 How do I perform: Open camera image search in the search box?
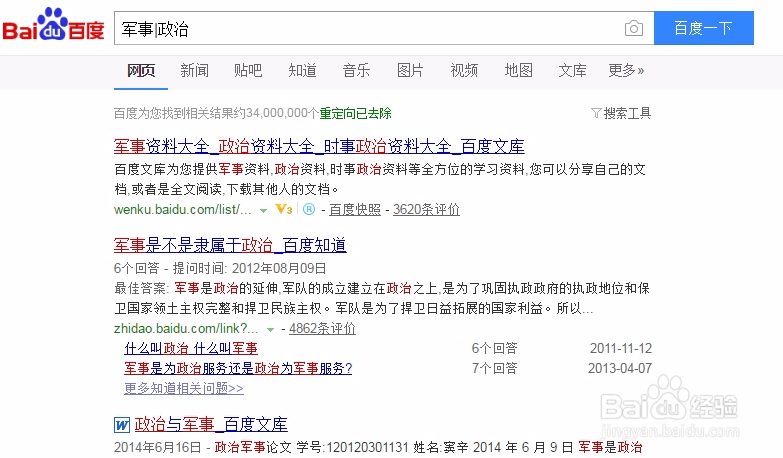coord(634,28)
